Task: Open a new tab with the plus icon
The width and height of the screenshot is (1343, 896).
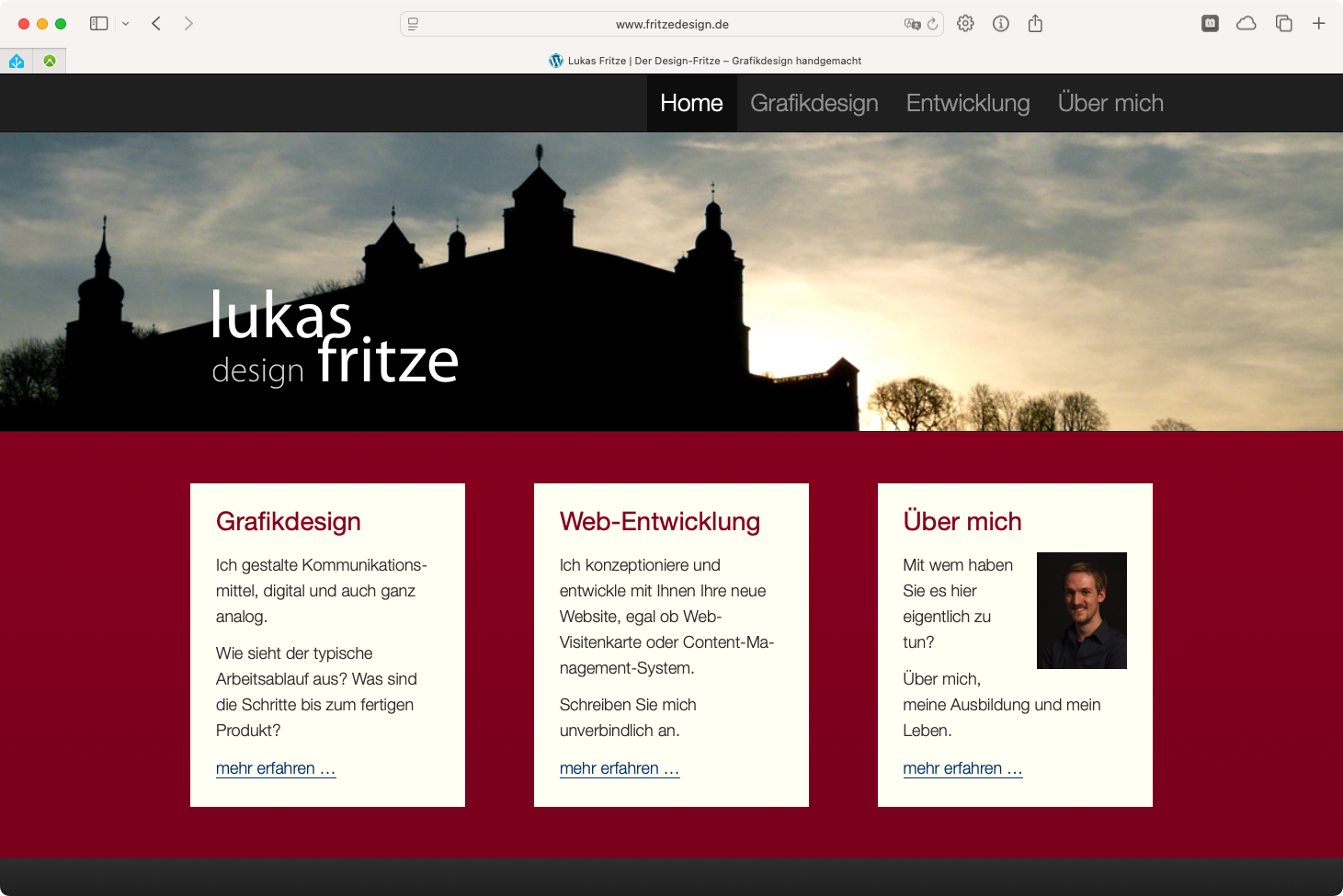Action: 1320,23
